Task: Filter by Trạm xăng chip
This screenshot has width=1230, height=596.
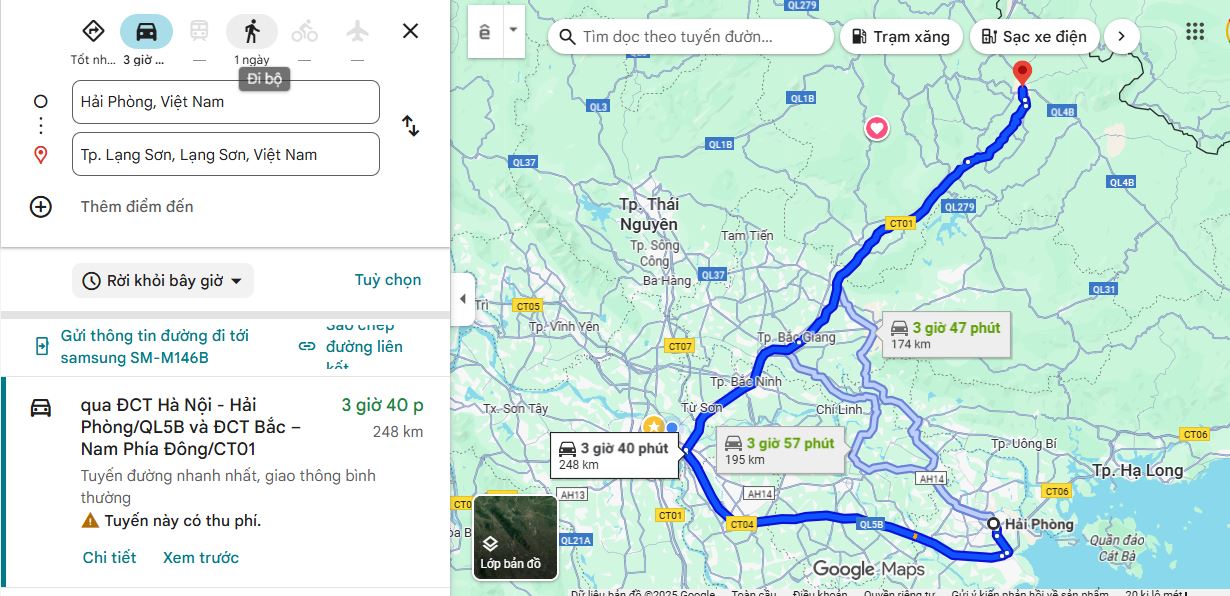Action: tap(901, 37)
